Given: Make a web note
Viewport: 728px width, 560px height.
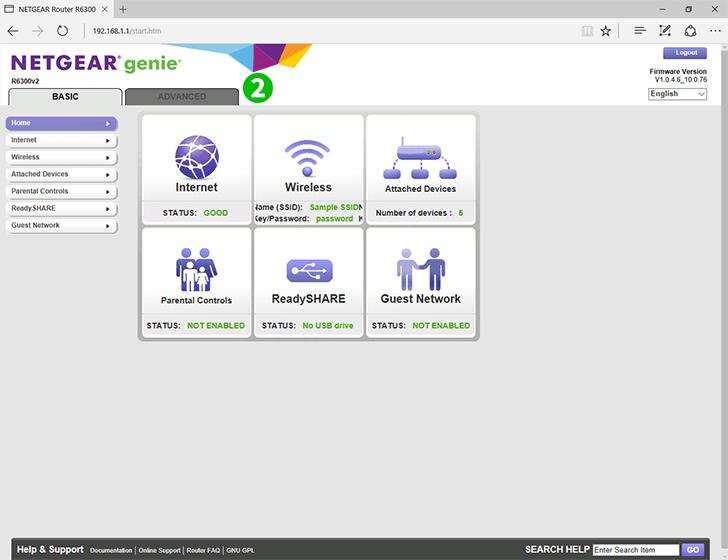Looking at the screenshot, I should tap(665, 31).
